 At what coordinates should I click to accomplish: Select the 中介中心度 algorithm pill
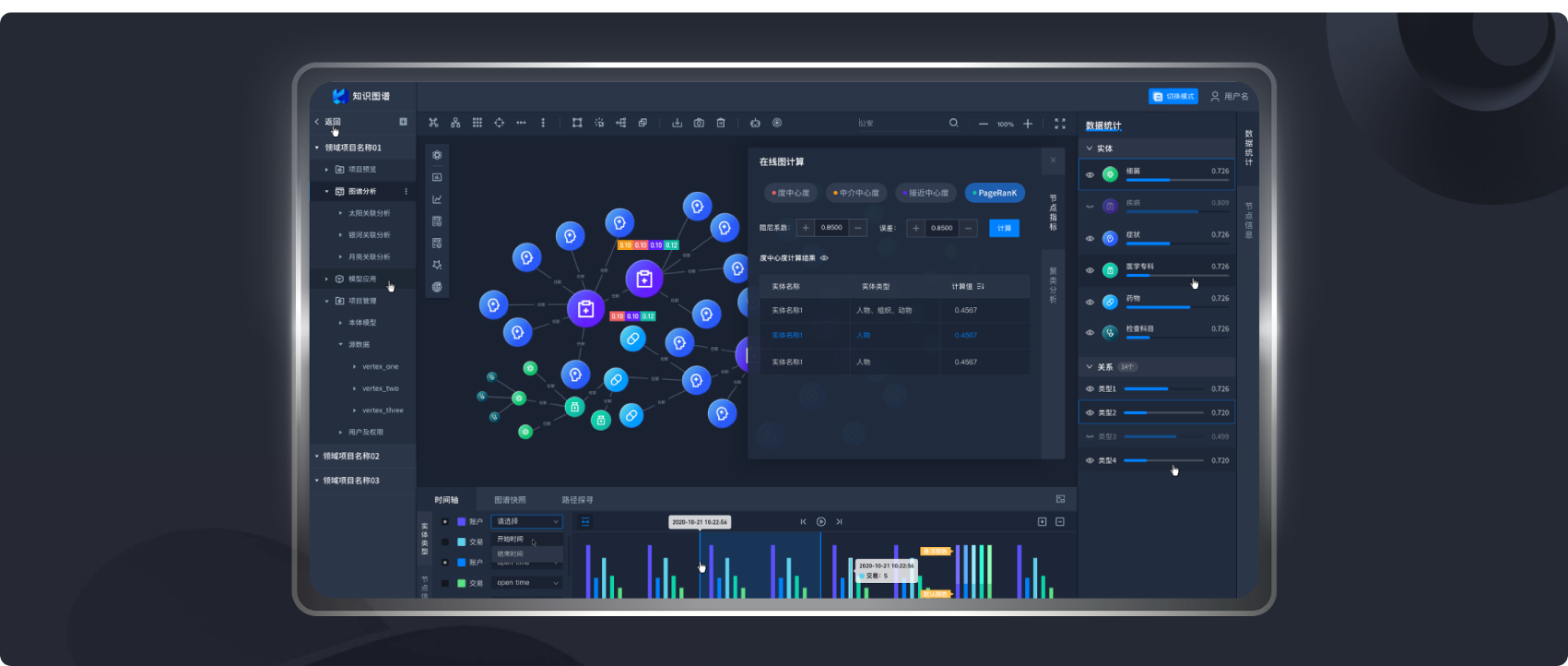point(856,193)
